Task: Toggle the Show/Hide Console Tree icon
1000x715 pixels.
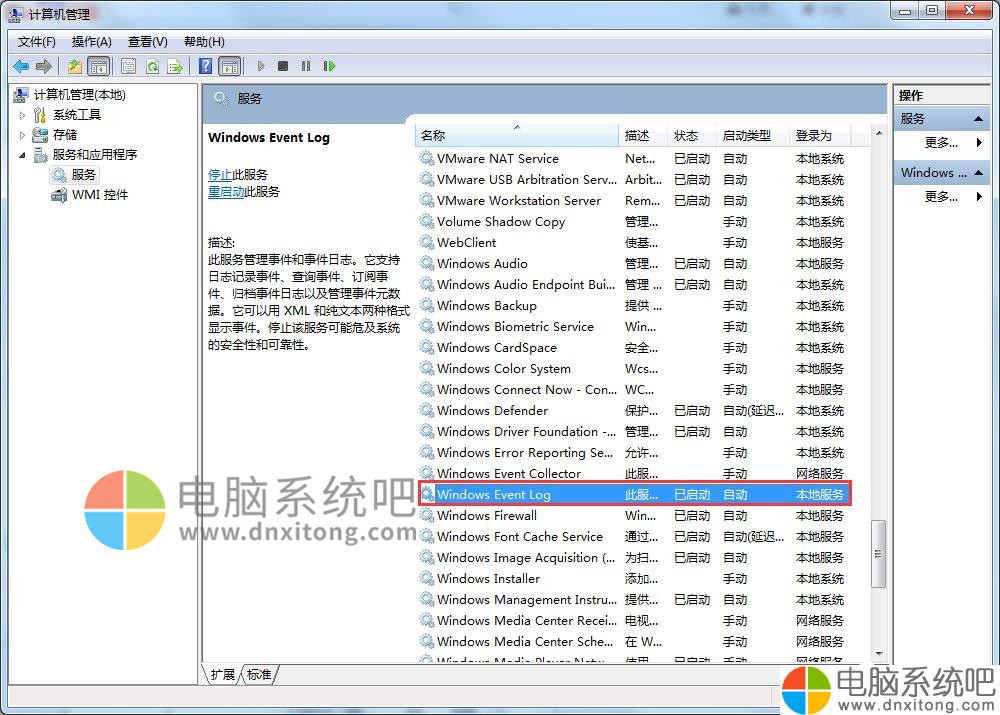Action: point(98,66)
